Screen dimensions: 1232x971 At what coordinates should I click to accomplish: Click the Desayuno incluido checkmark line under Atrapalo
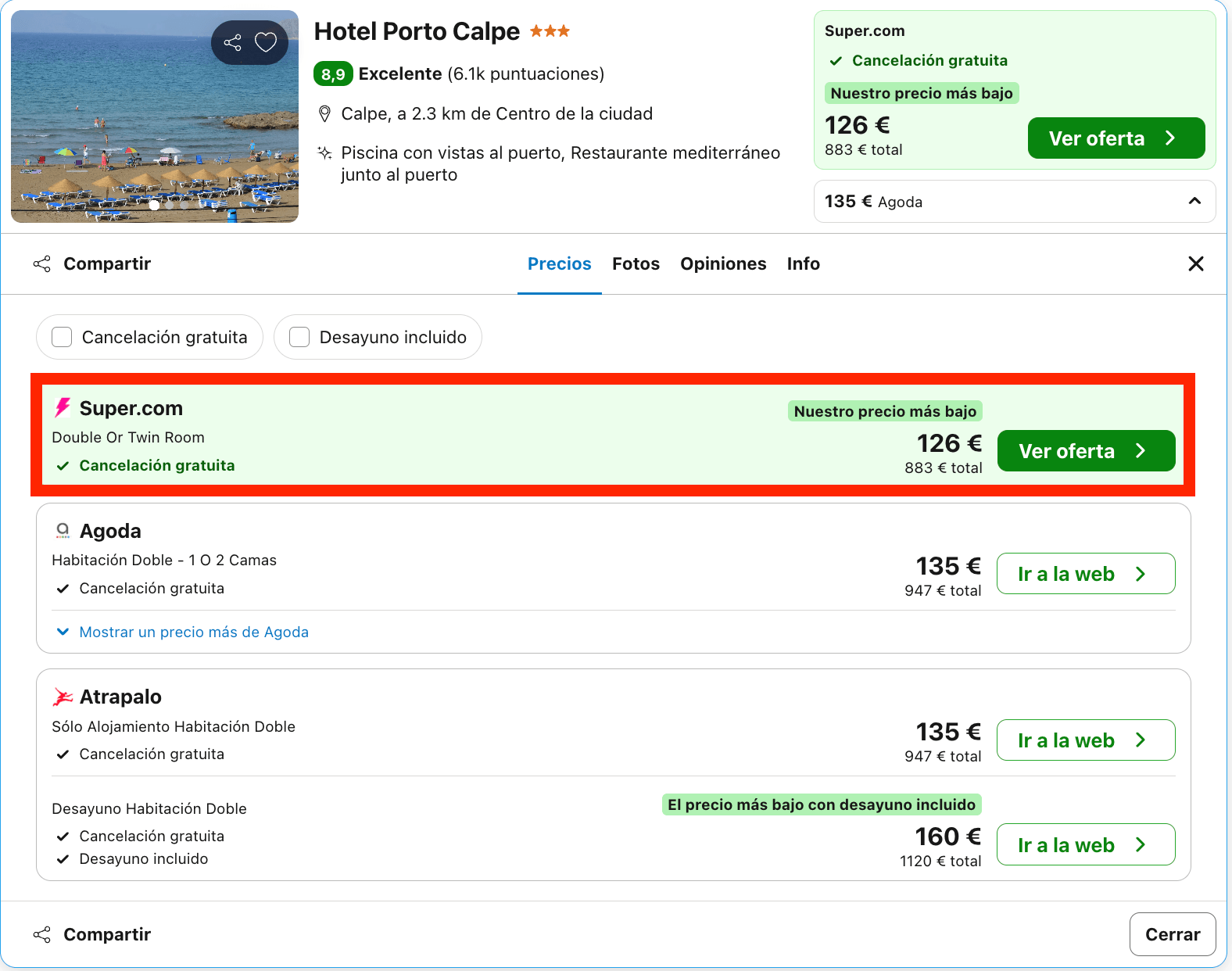click(132, 859)
